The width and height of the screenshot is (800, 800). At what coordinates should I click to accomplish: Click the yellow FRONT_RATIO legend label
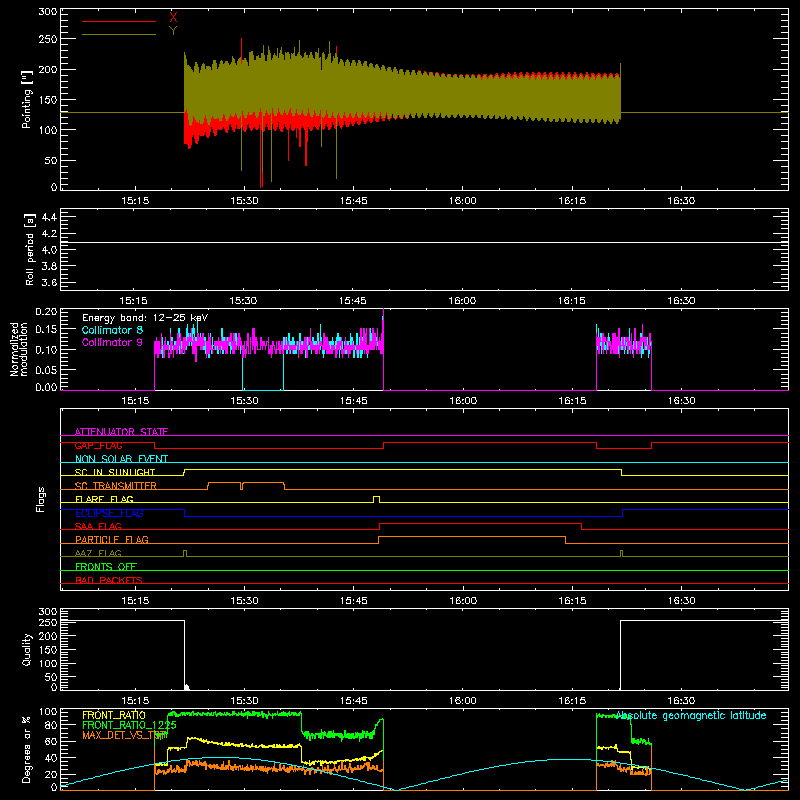114,715
